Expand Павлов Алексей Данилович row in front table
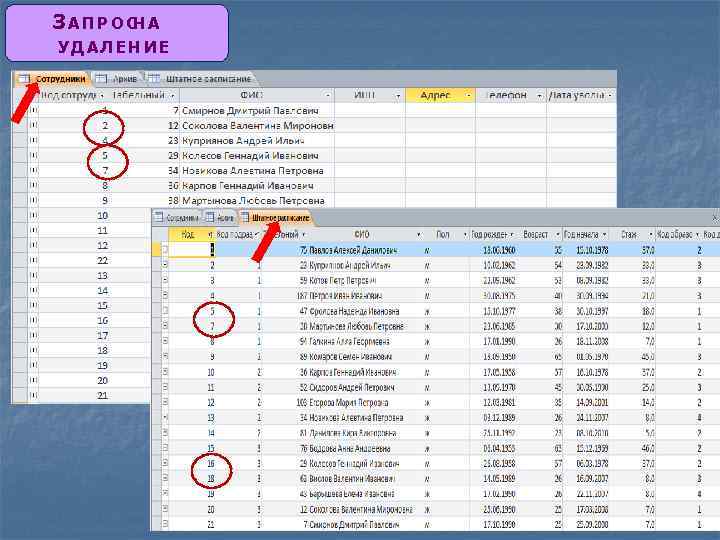The image size is (720, 540). pyautogui.click(x=165, y=250)
